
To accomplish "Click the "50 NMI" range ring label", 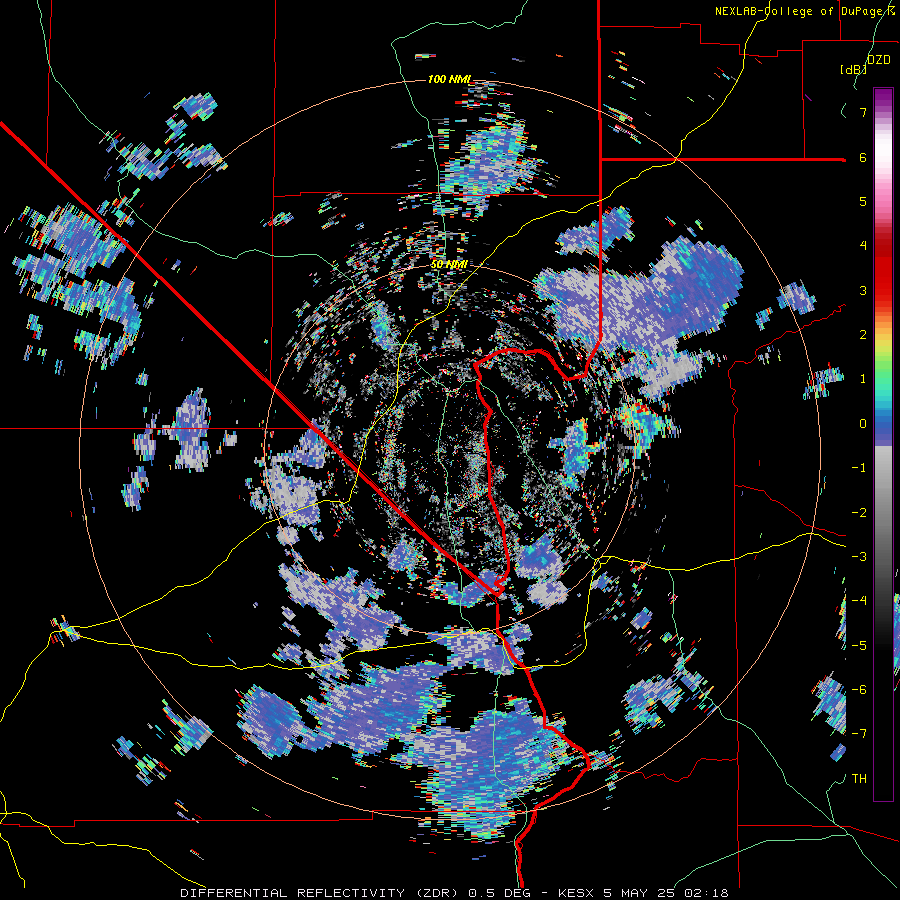I will [449, 265].
